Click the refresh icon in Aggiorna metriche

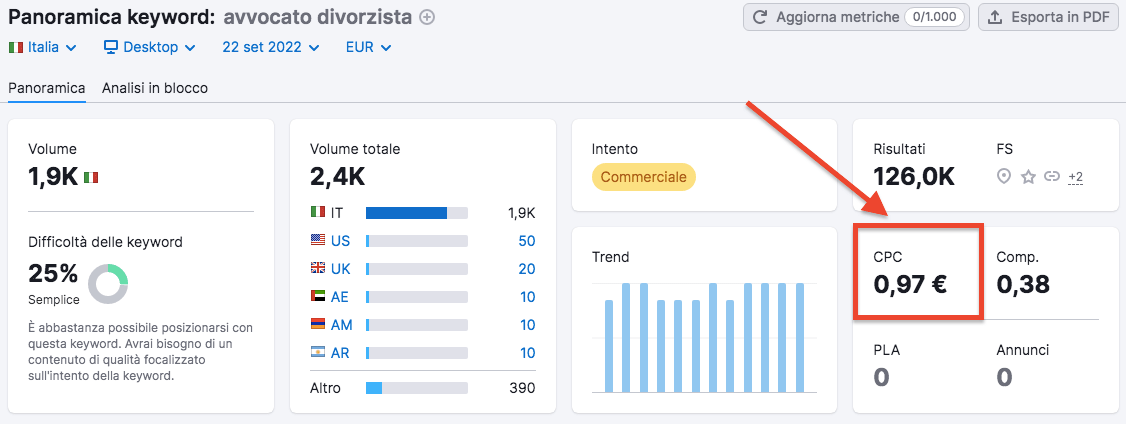click(760, 17)
